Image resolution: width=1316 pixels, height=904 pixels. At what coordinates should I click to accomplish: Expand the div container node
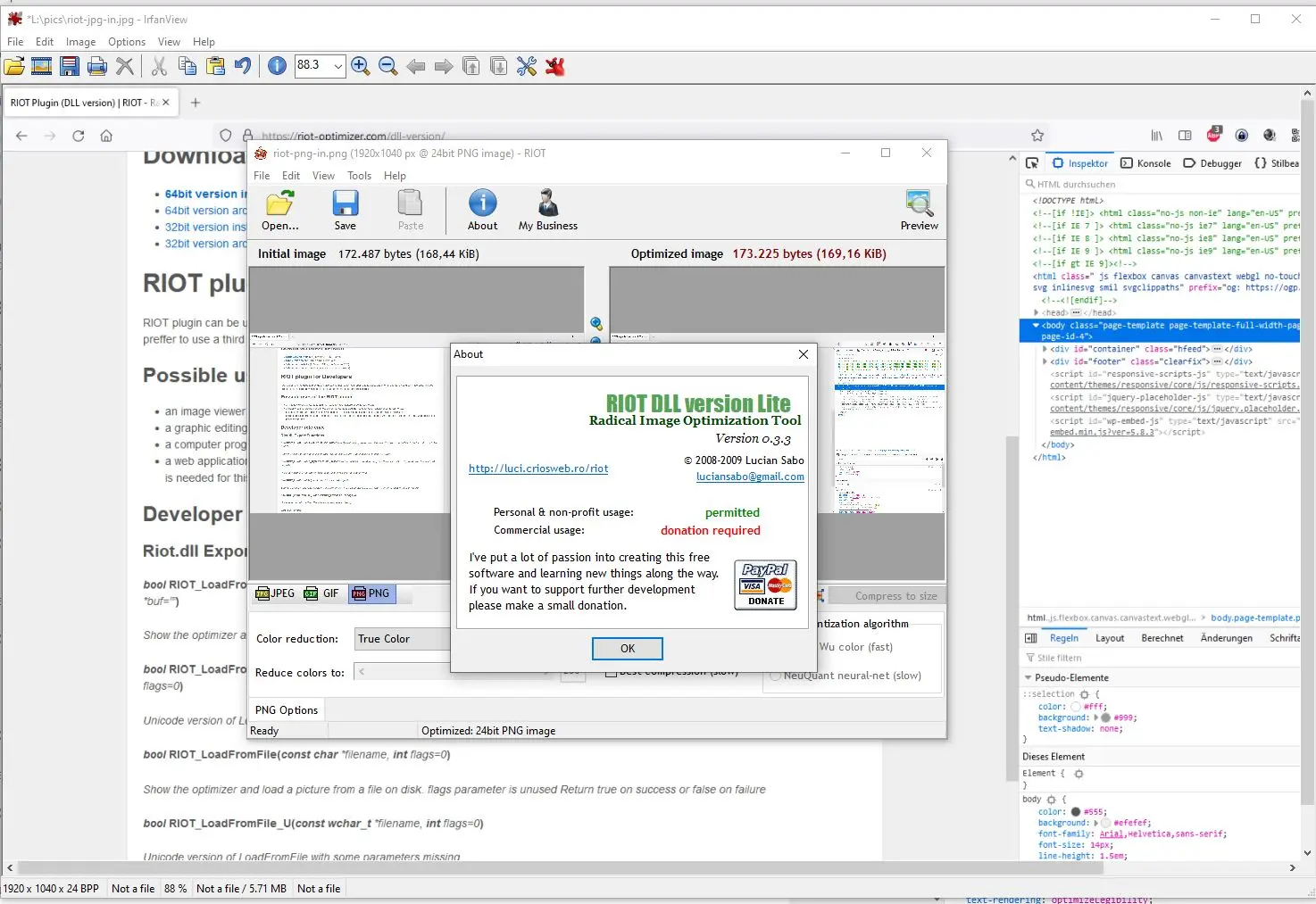point(1045,349)
